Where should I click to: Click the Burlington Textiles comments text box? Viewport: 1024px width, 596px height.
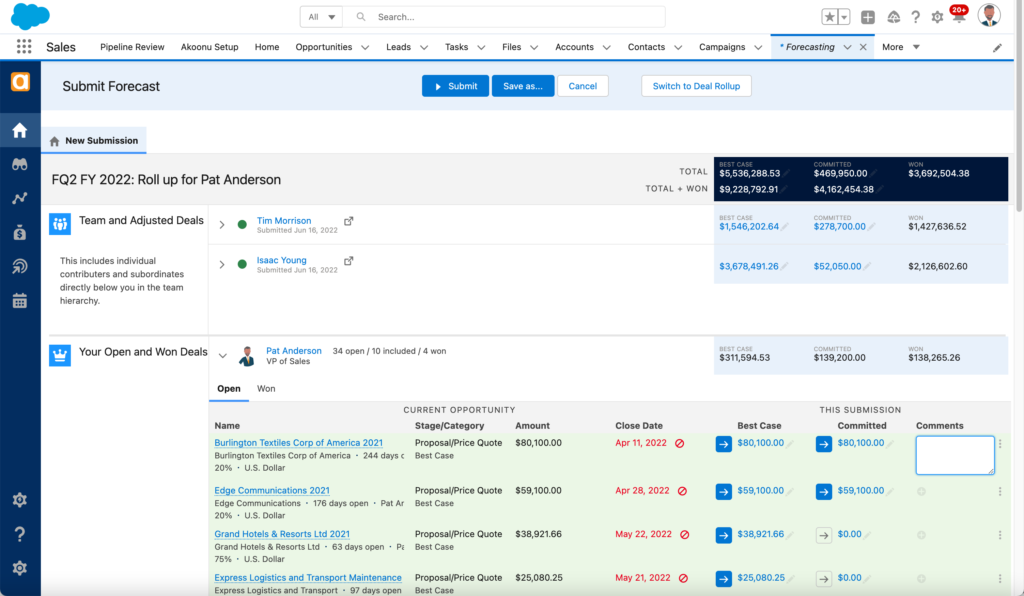point(954,455)
